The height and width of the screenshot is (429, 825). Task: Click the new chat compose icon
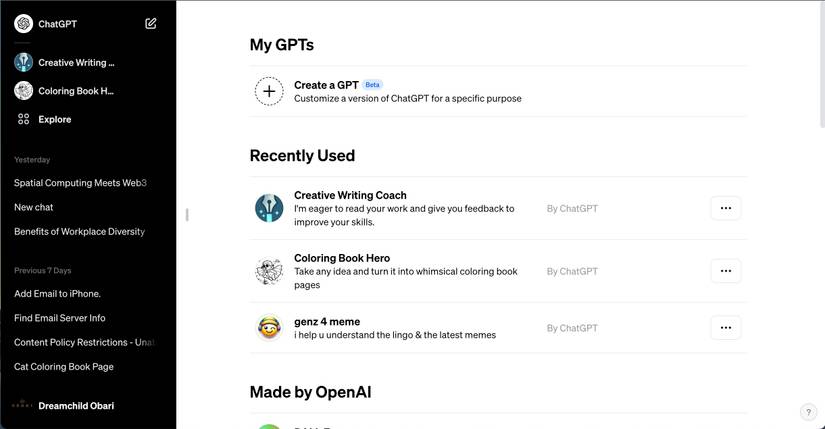[x=151, y=24]
